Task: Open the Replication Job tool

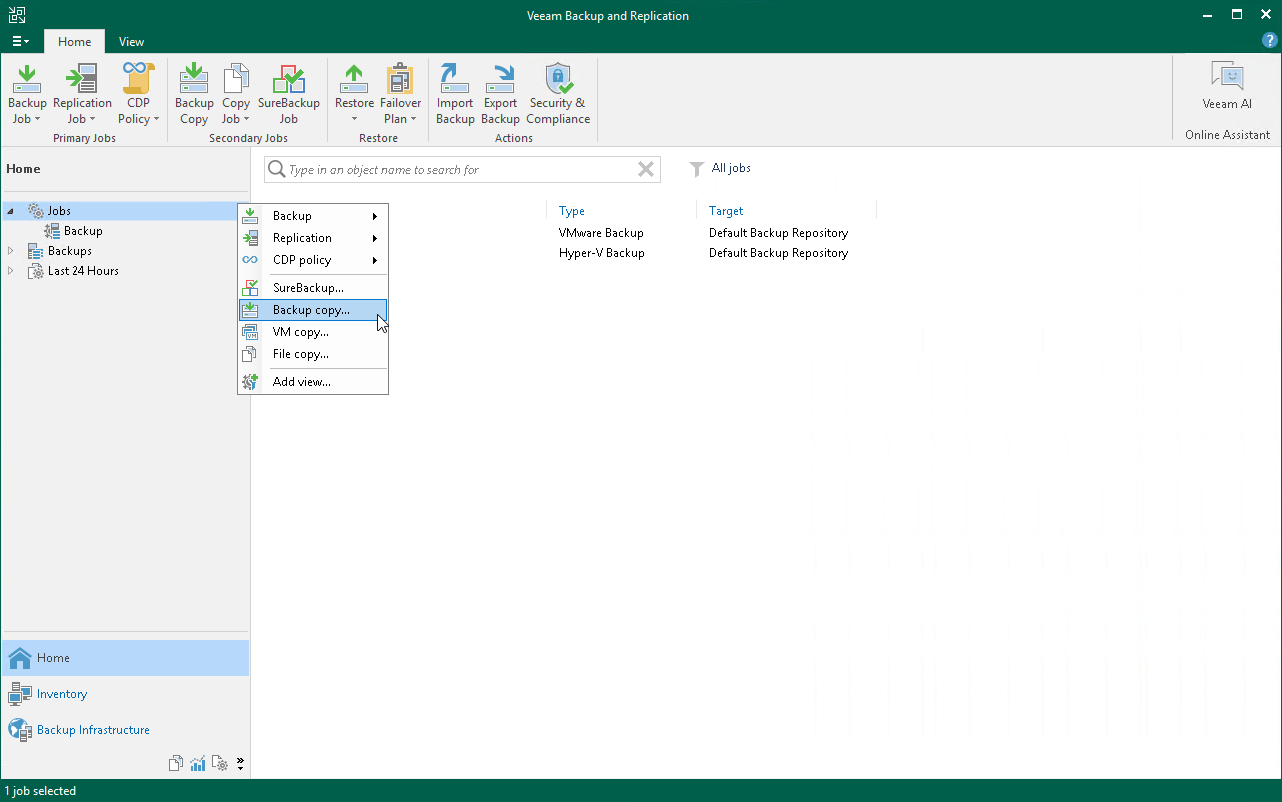Action: click(82, 90)
